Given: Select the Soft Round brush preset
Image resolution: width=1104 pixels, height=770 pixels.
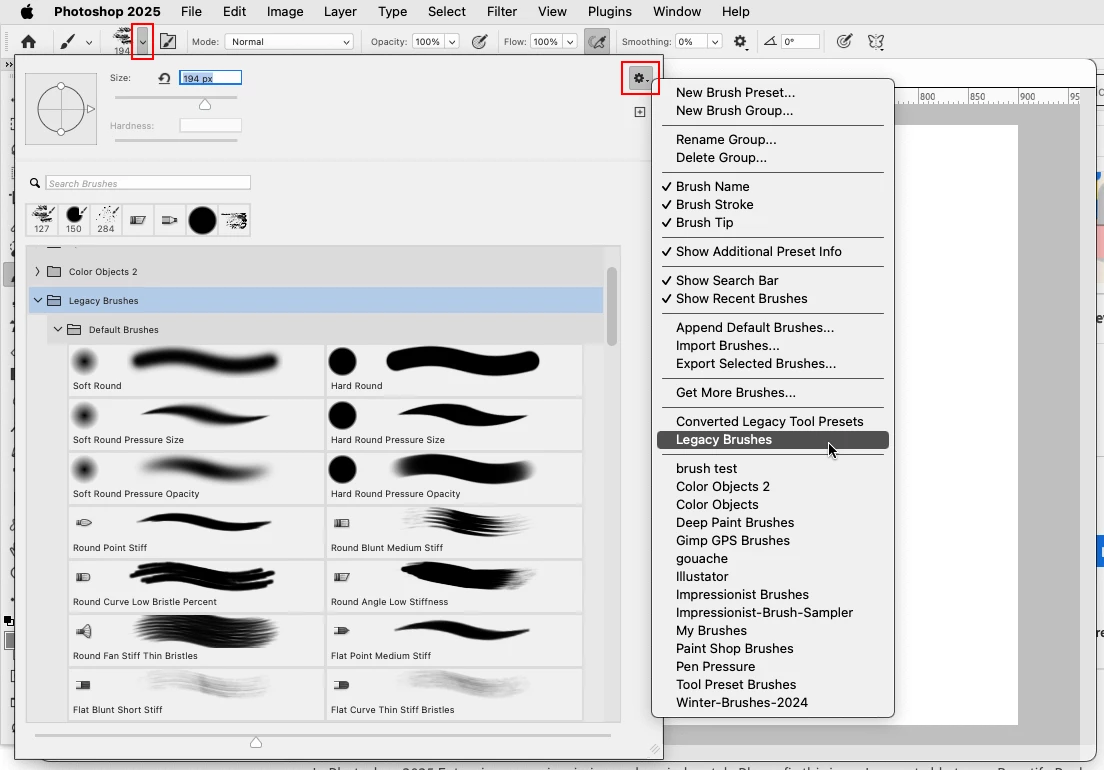Looking at the screenshot, I should click(x=196, y=370).
